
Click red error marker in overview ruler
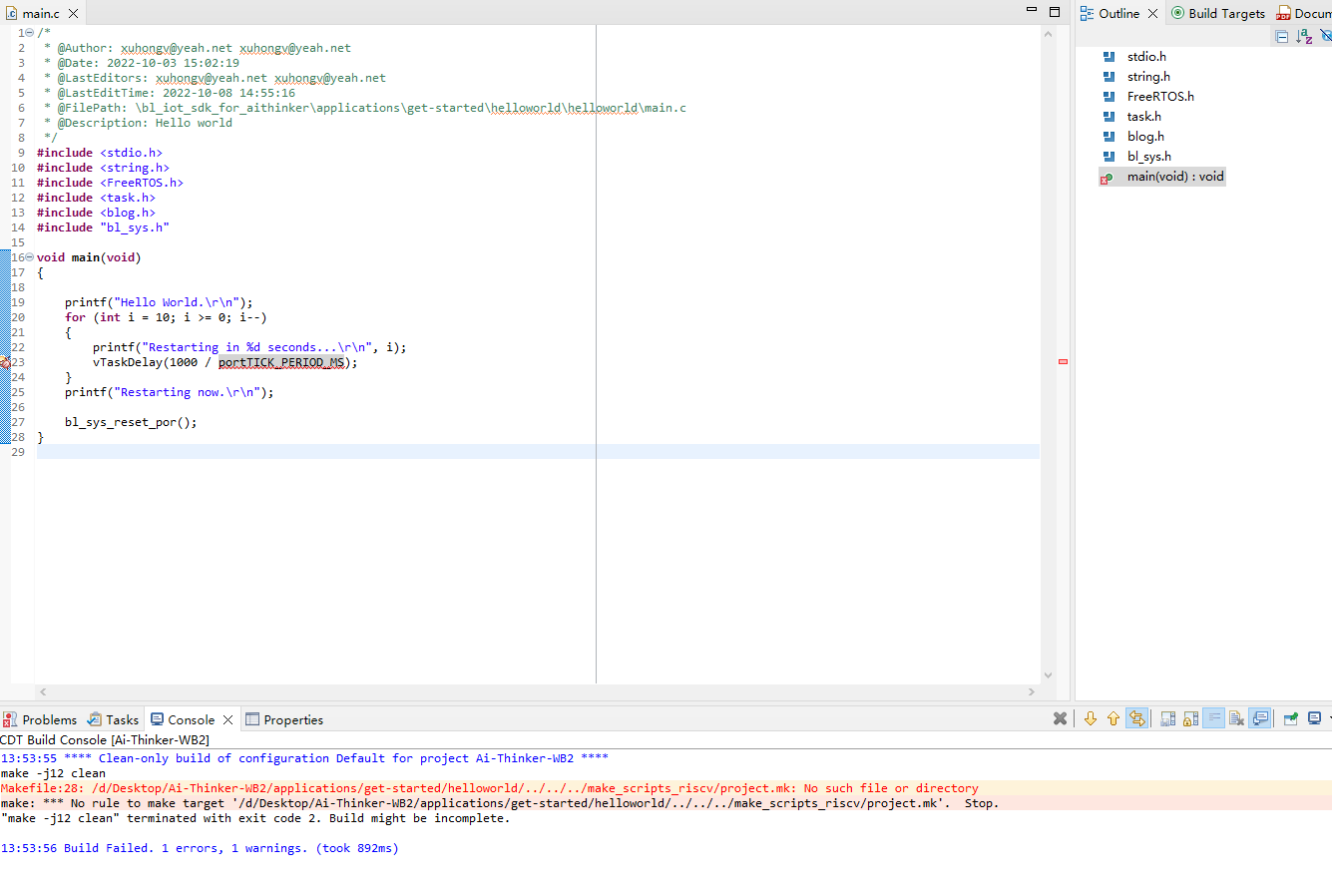1063,361
